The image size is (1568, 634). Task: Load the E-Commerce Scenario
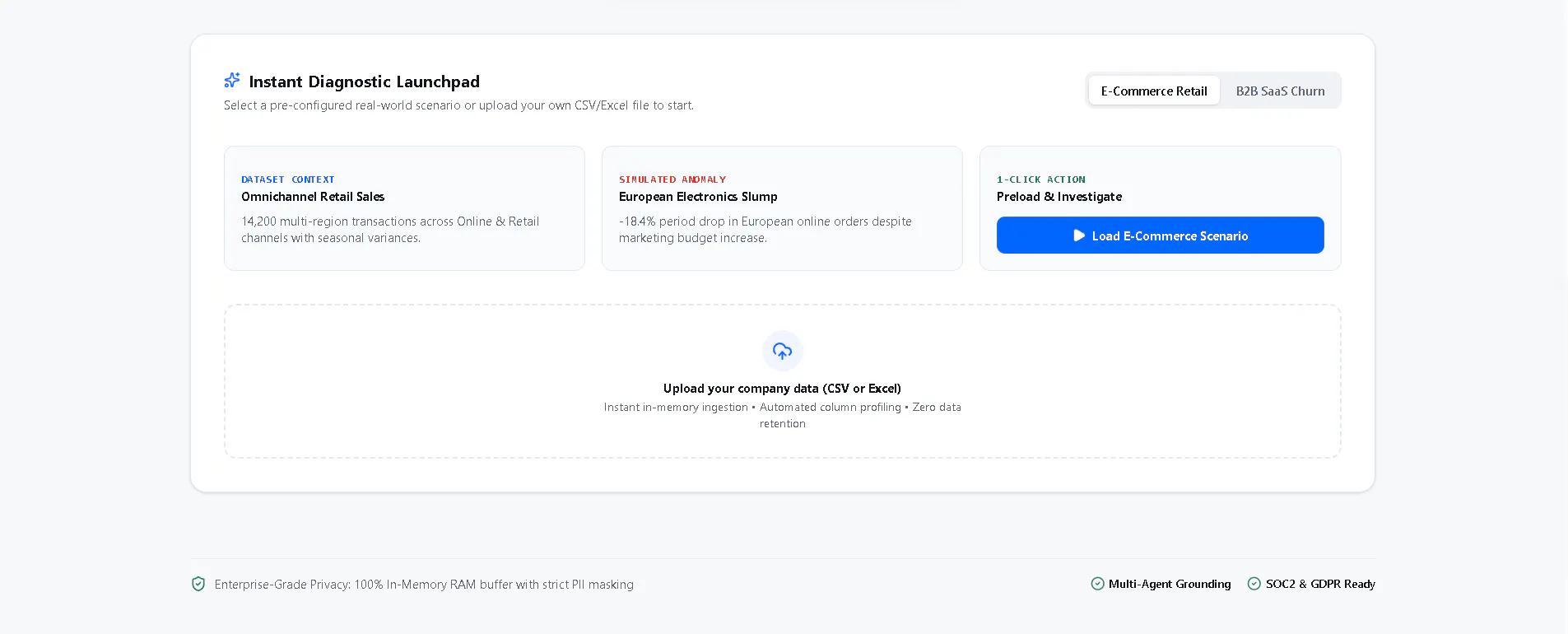click(1160, 235)
